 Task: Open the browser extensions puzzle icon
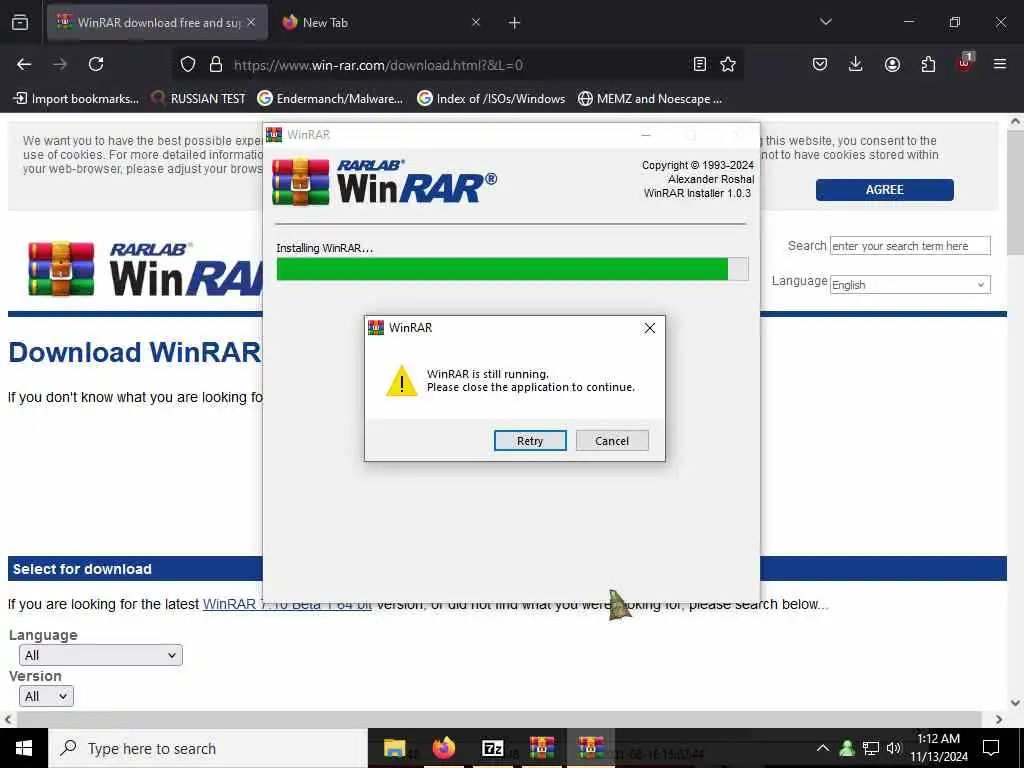(928, 64)
